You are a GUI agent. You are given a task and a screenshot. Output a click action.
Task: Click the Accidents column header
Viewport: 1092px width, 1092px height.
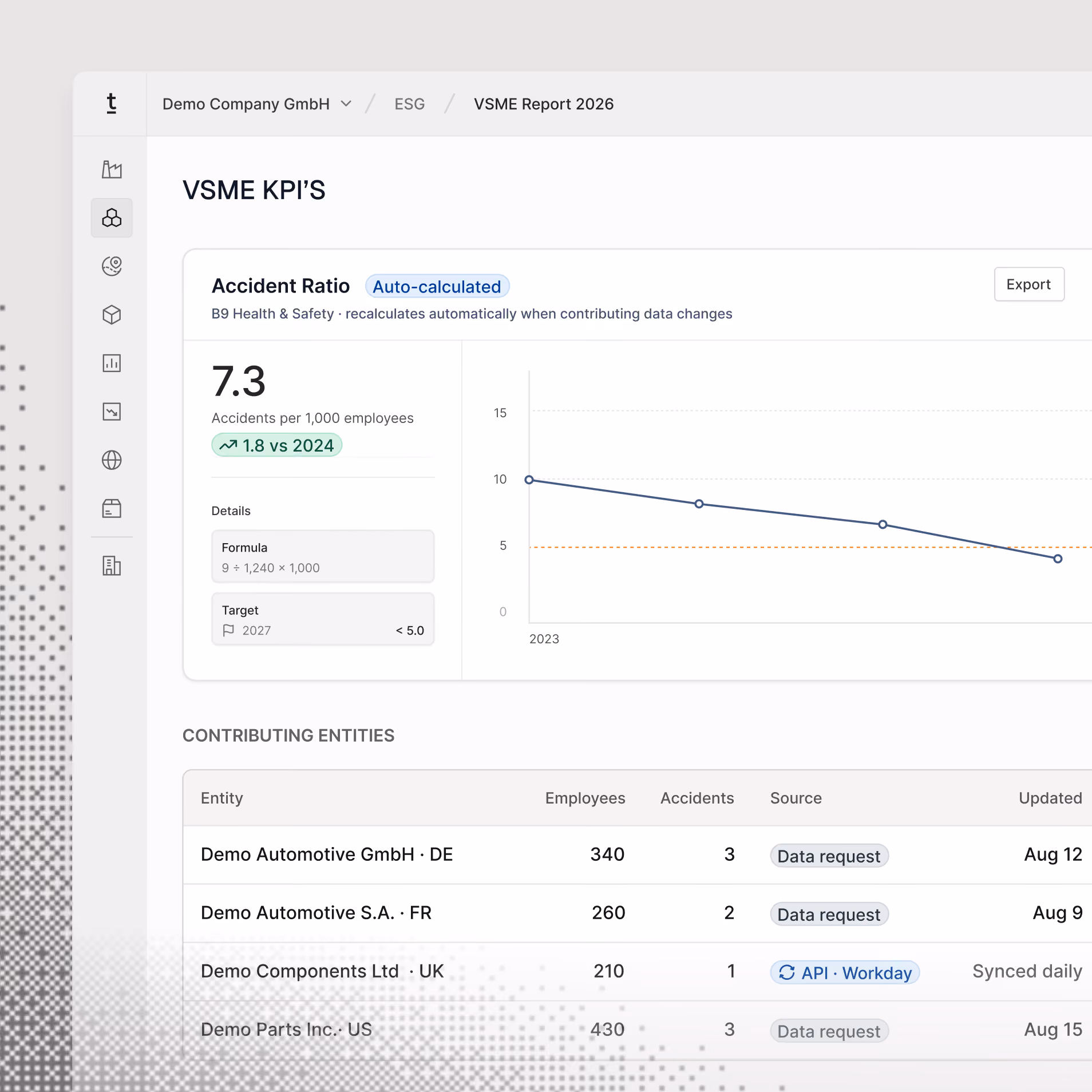point(697,798)
